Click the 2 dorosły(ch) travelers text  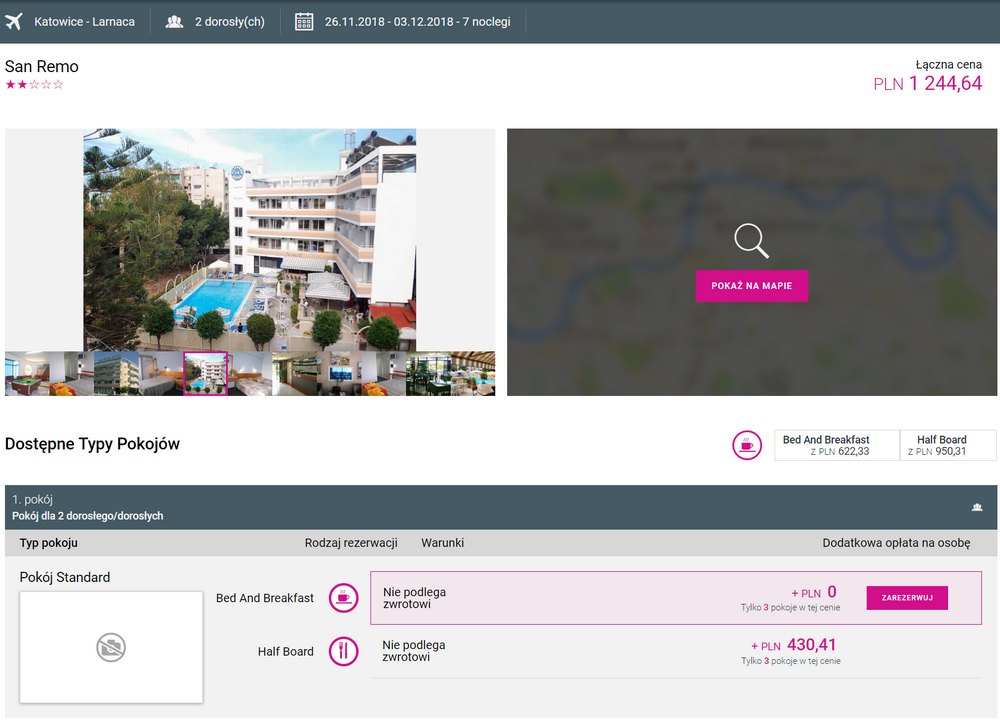coord(230,21)
